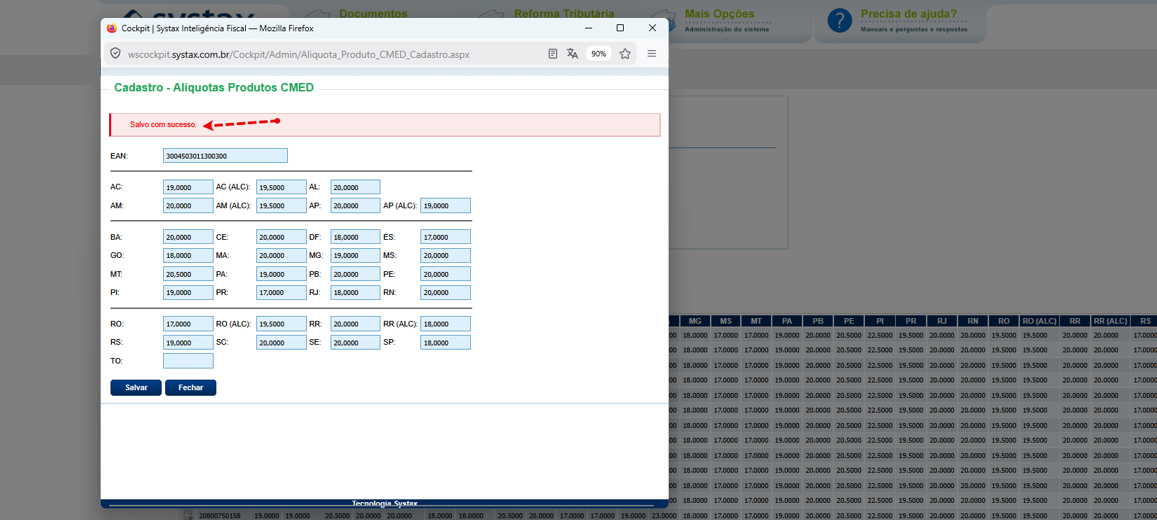Click the DF aliquota field
Image resolution: width=1157 pixels, height=520 pixels.
356,238
